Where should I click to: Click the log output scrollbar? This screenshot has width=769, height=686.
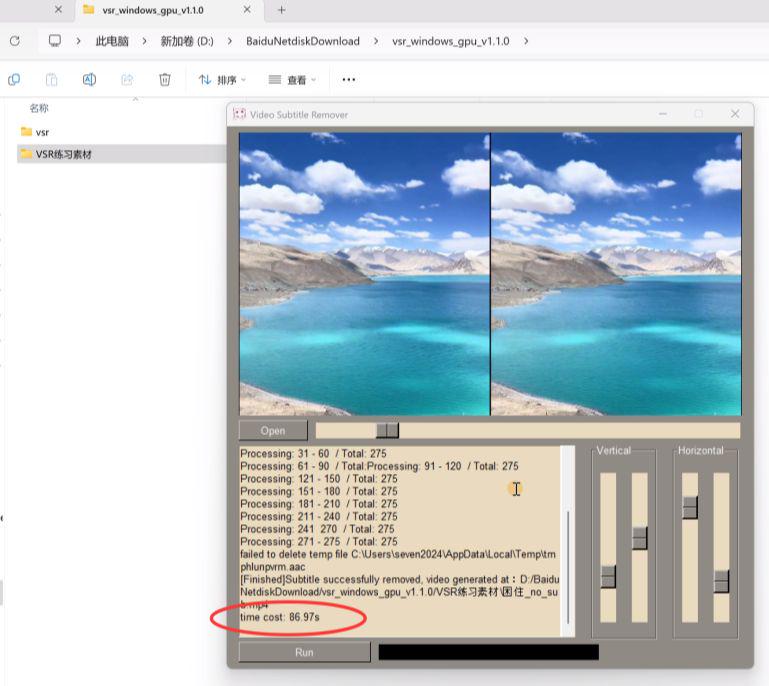coord(568,567)
